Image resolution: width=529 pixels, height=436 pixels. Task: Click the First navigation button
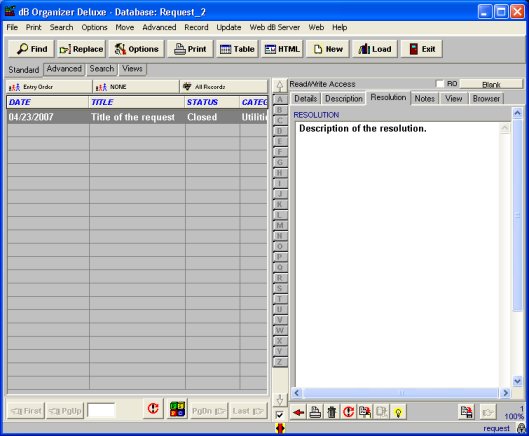tap(26, 411)
